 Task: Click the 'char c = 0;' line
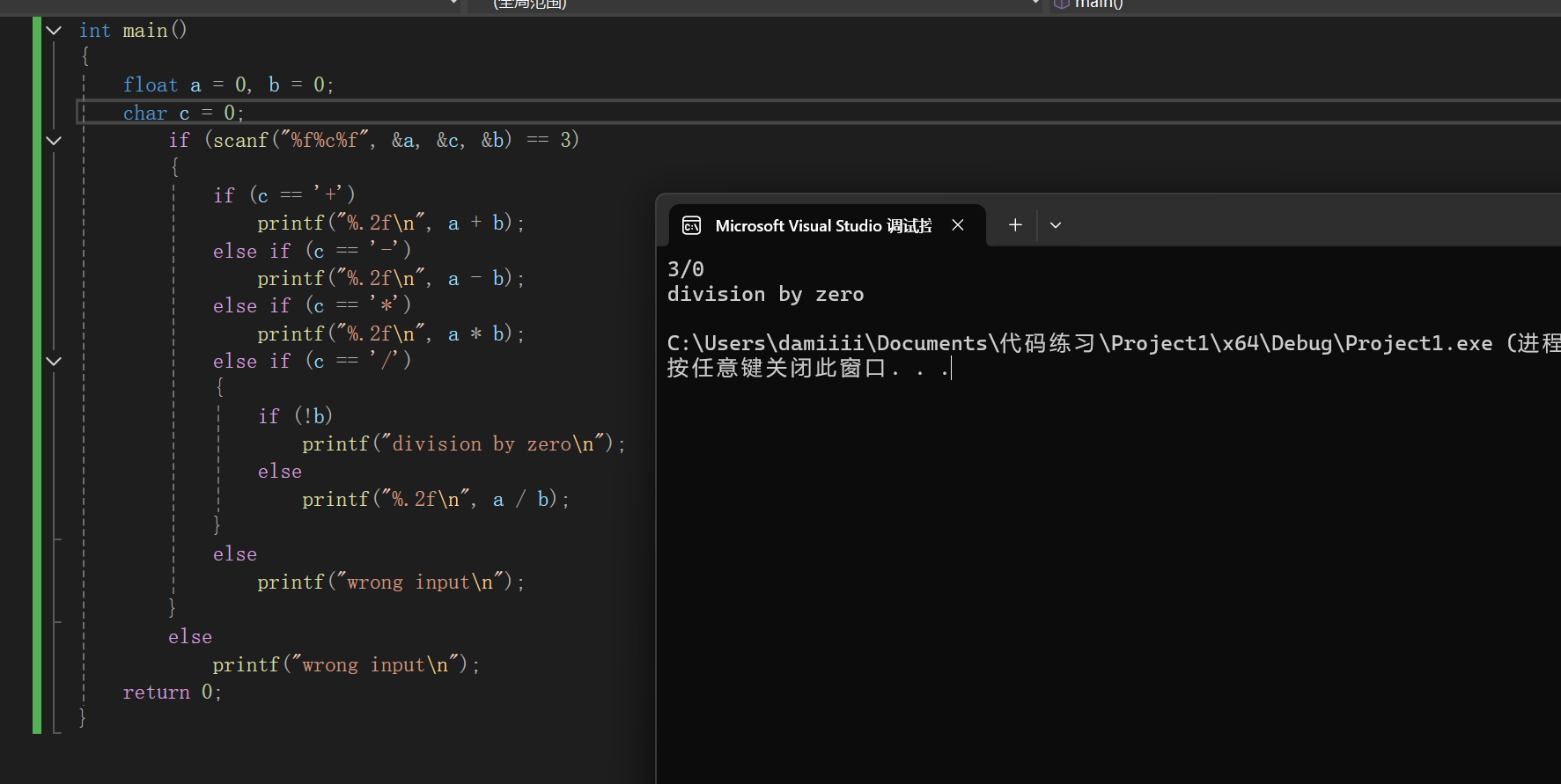pos(184,113)
